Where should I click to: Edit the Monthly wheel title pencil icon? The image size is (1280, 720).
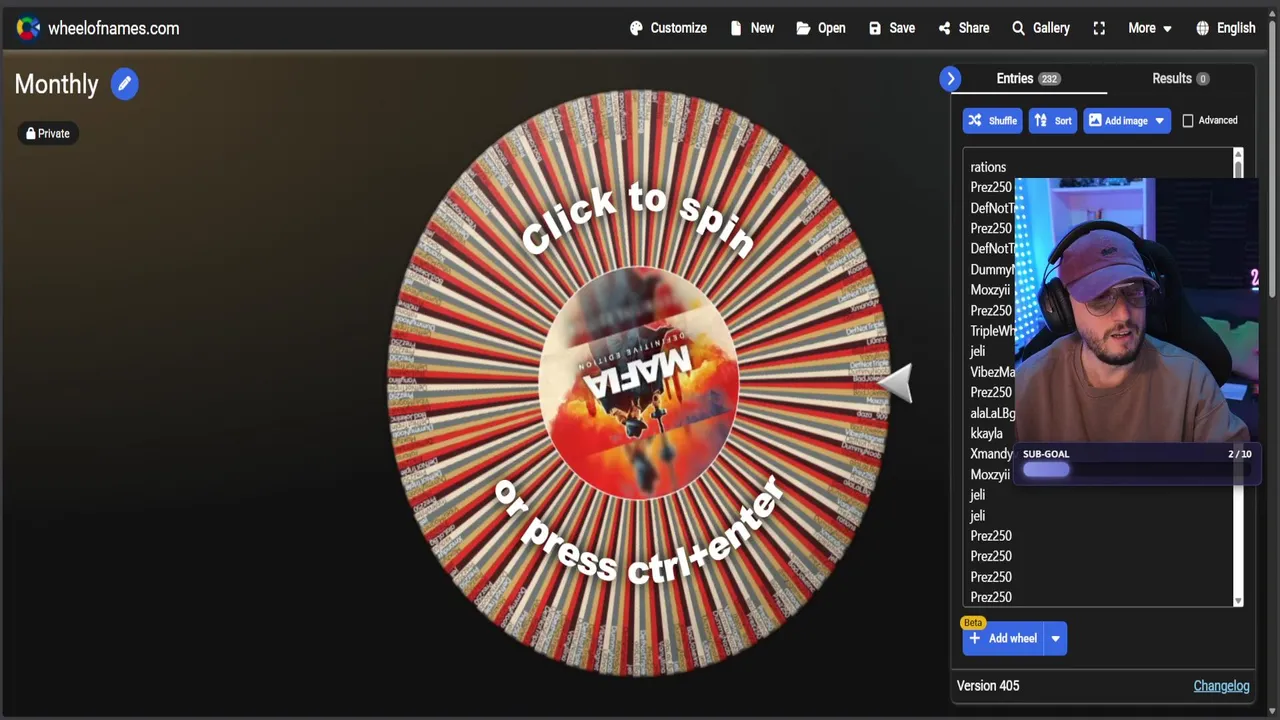pos(124,84)
